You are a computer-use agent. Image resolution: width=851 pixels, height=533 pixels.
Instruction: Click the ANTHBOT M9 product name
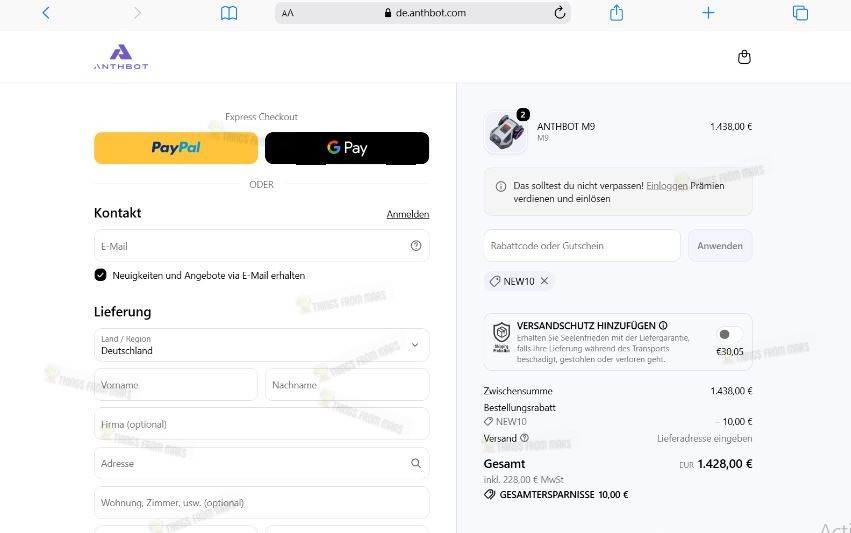tap(566, 126)
